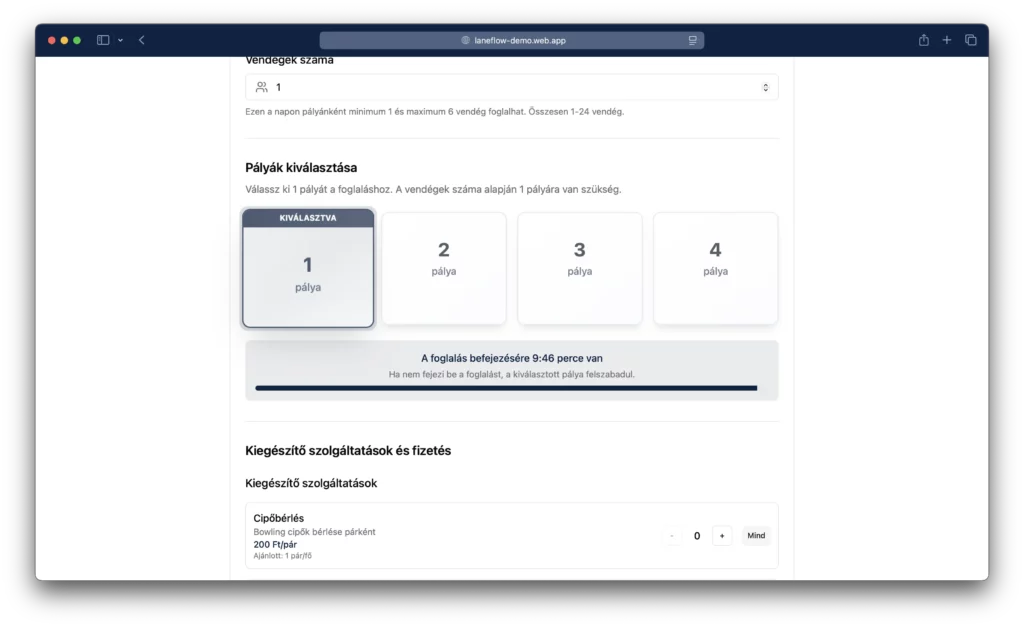This screenshot has width=1024, height=627.
Task: Select lane 2 card
Action: (x=444, y=268)
